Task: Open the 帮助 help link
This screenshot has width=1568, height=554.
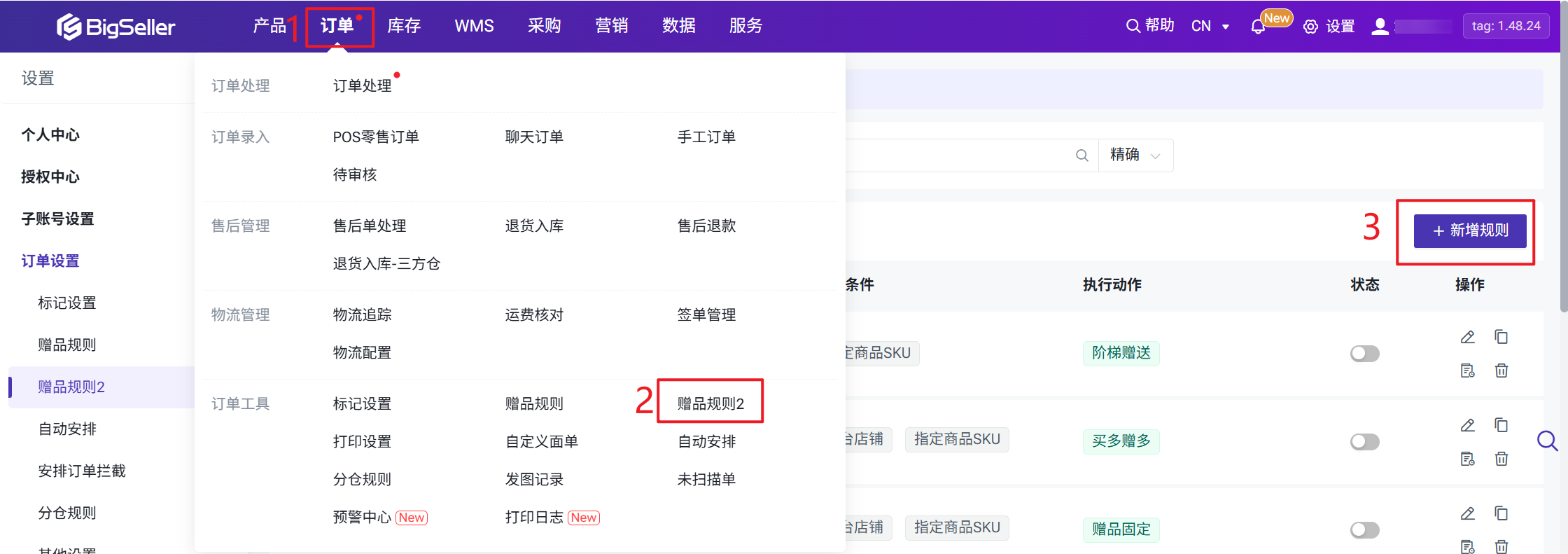Action: coord(1150,26)
